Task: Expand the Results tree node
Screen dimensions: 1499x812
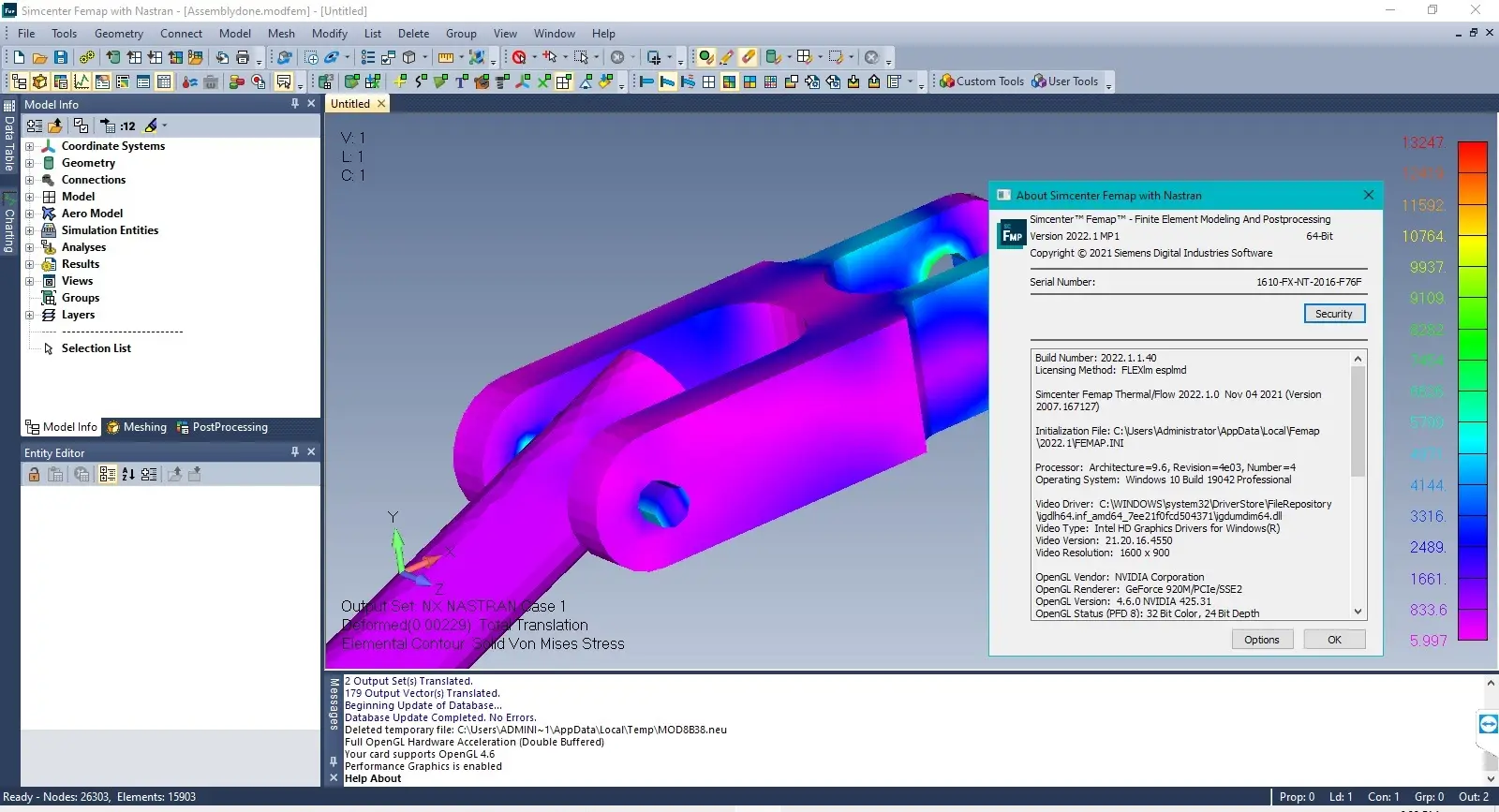Action: (29, 264)
